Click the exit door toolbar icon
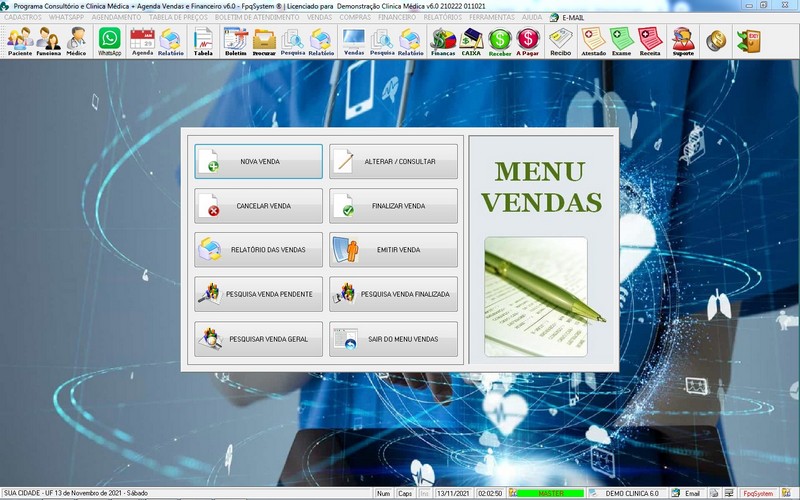This screenshot has width=800, height=500. [x=748, y=41]
